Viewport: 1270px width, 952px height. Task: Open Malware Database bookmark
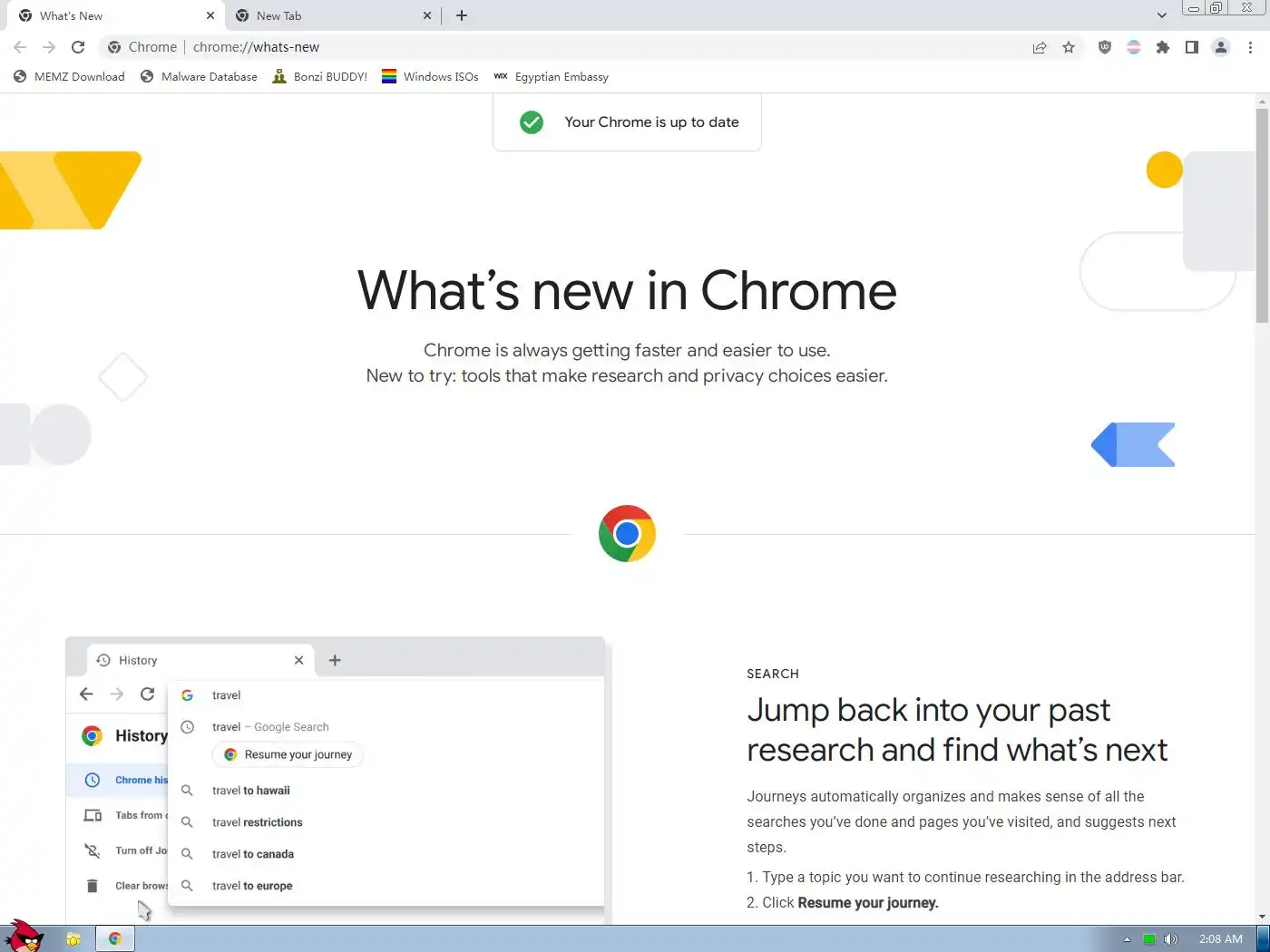coord(199,77)
